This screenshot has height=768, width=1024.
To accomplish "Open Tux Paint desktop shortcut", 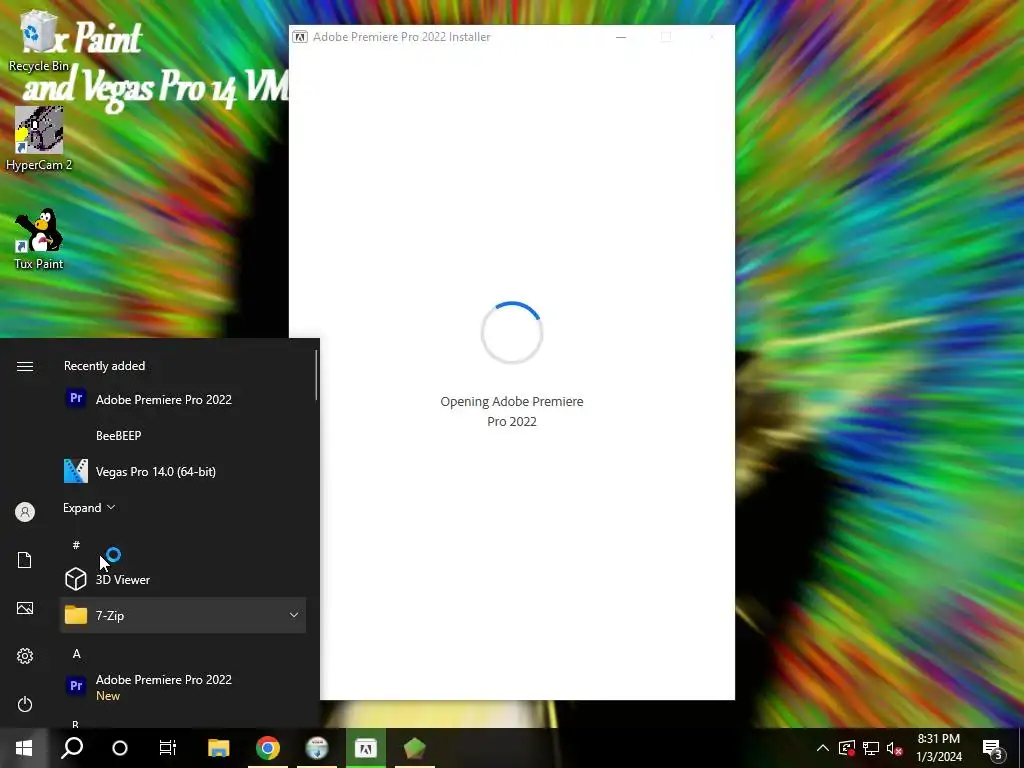I will coord(39,238).
